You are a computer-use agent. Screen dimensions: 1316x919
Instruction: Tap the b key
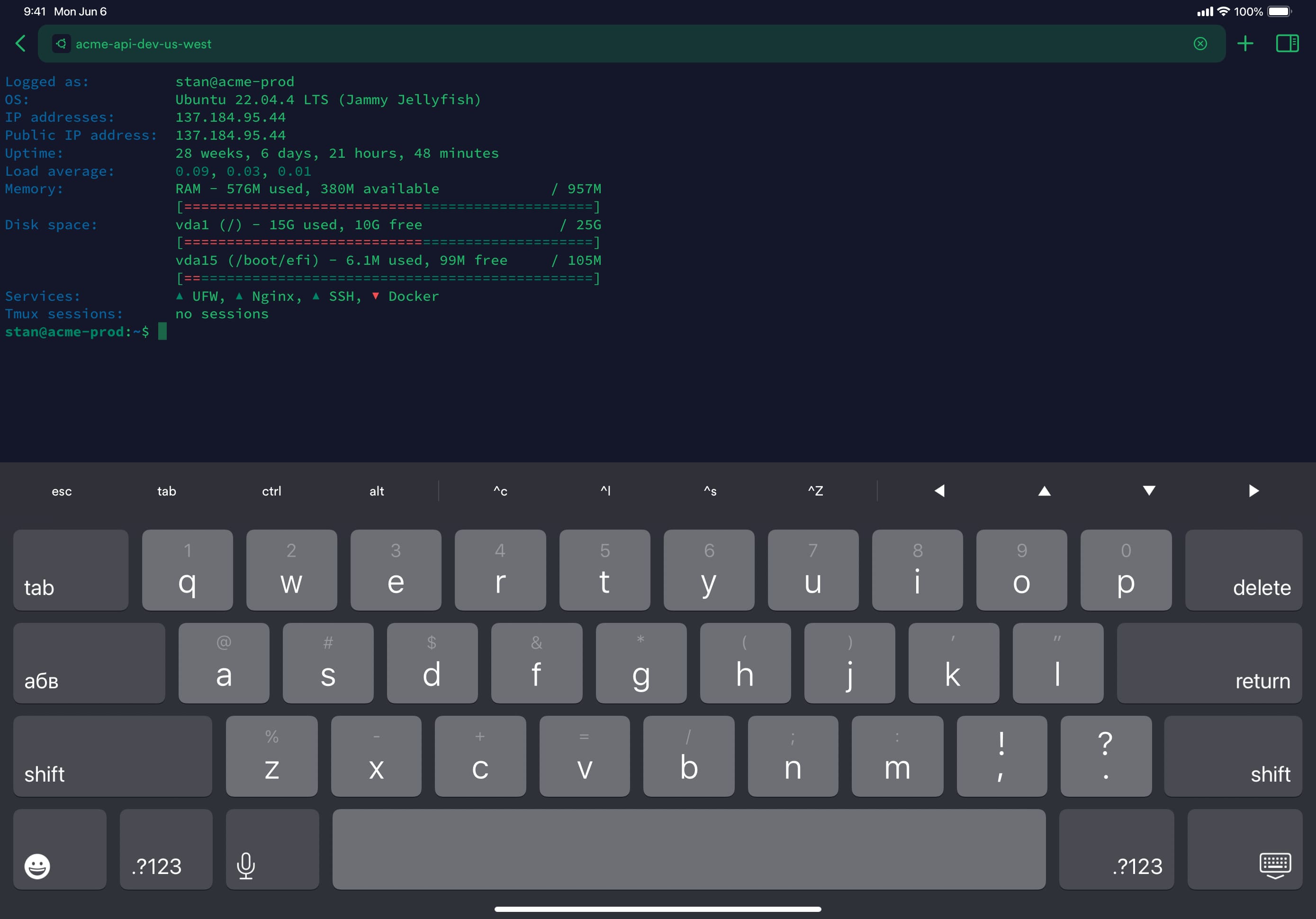click(689, 756)
